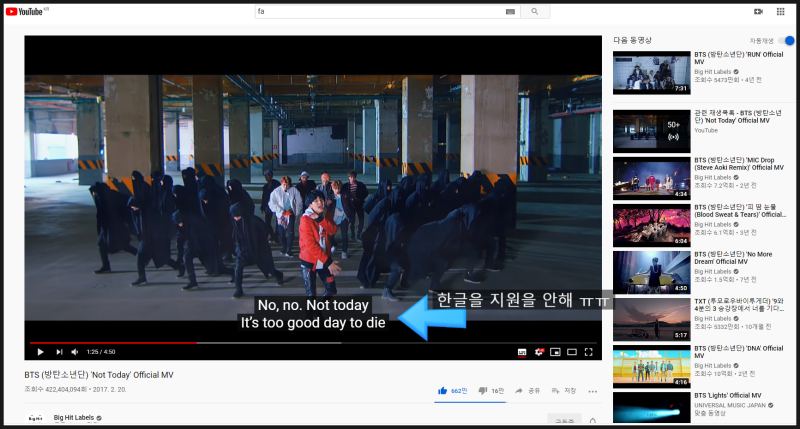Open the YouTube apps grid icon
Image resolution: width=800 pixels, height=429 pixels.
(781, 11)
